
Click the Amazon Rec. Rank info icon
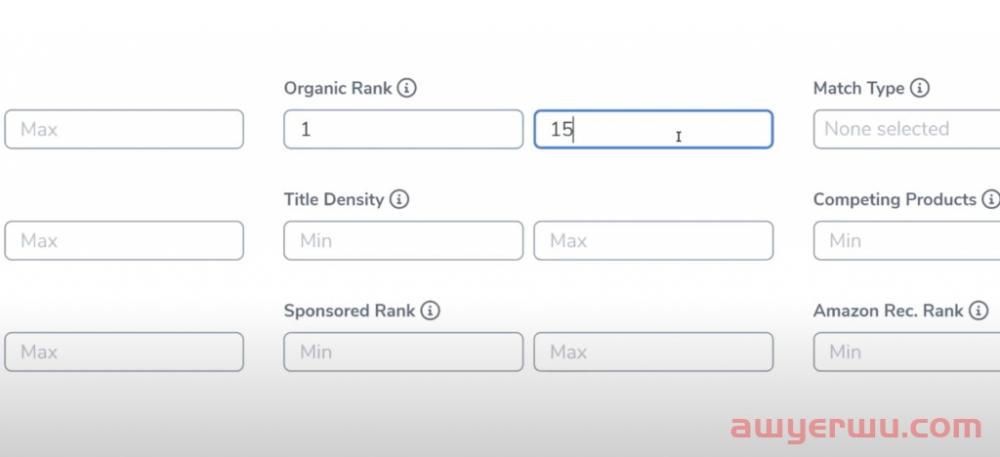coord(978,311)
